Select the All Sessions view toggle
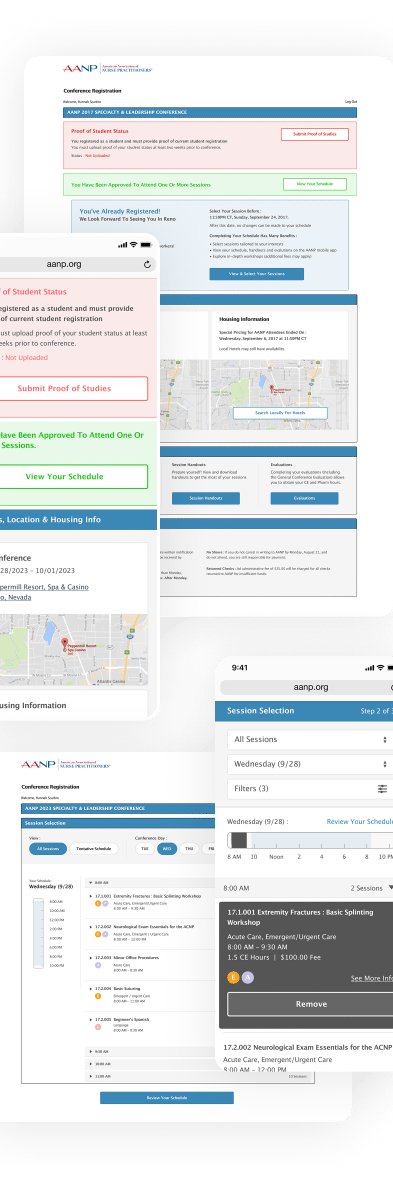 [48, 849]
